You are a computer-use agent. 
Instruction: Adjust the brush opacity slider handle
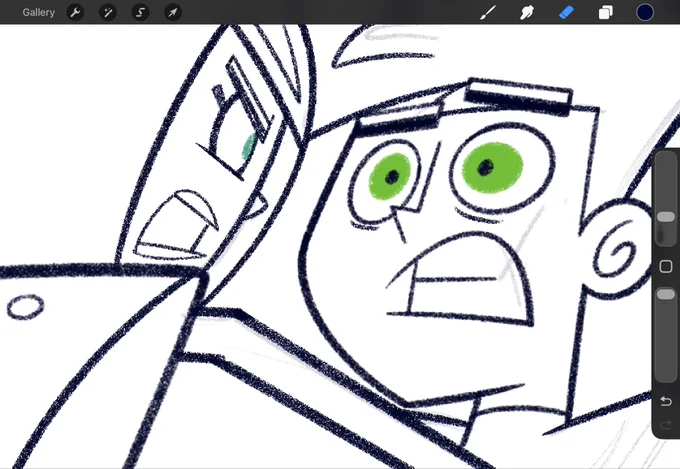666,295
